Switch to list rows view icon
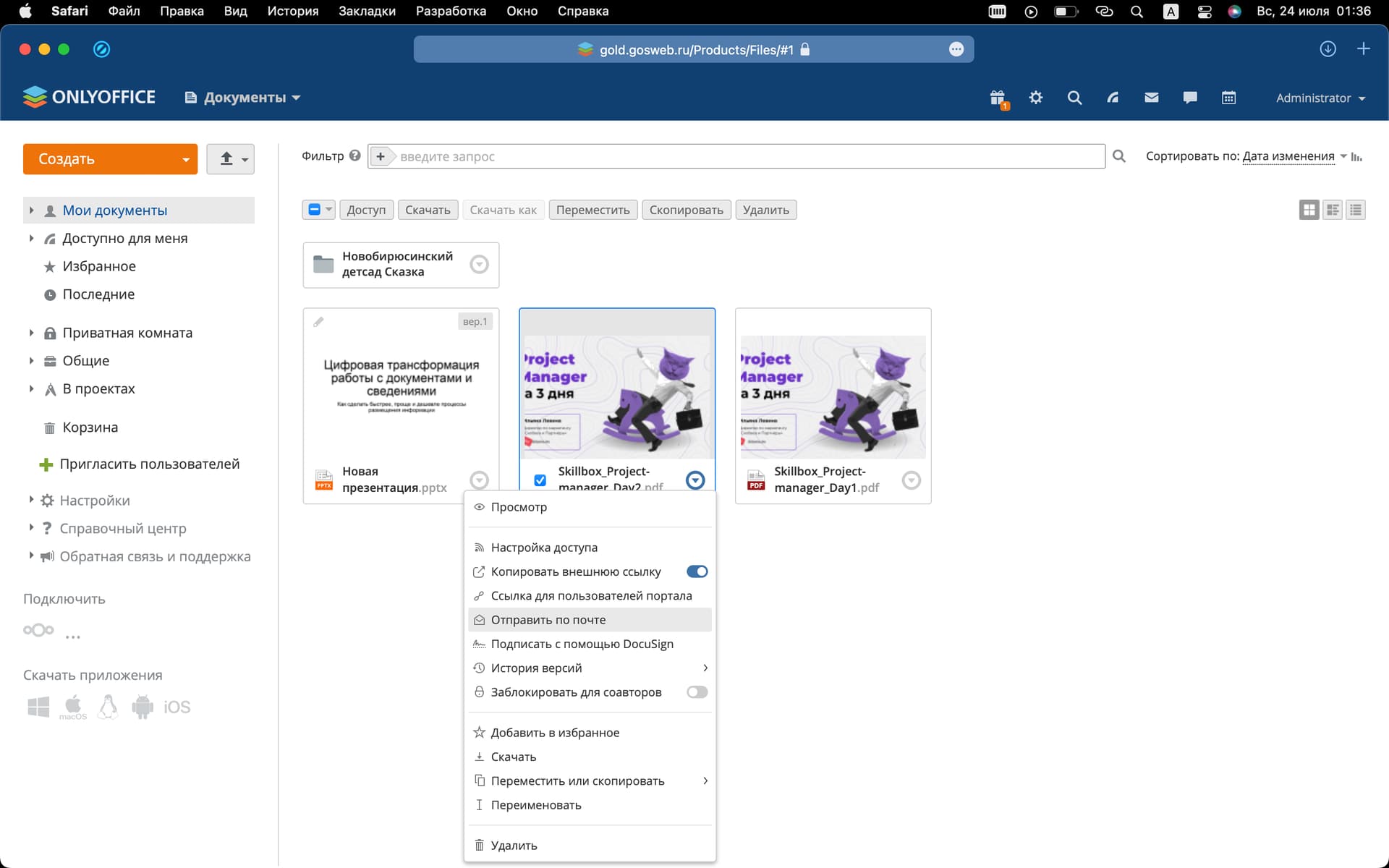The image size is (1389, 868). click(x=1356, y=210)
